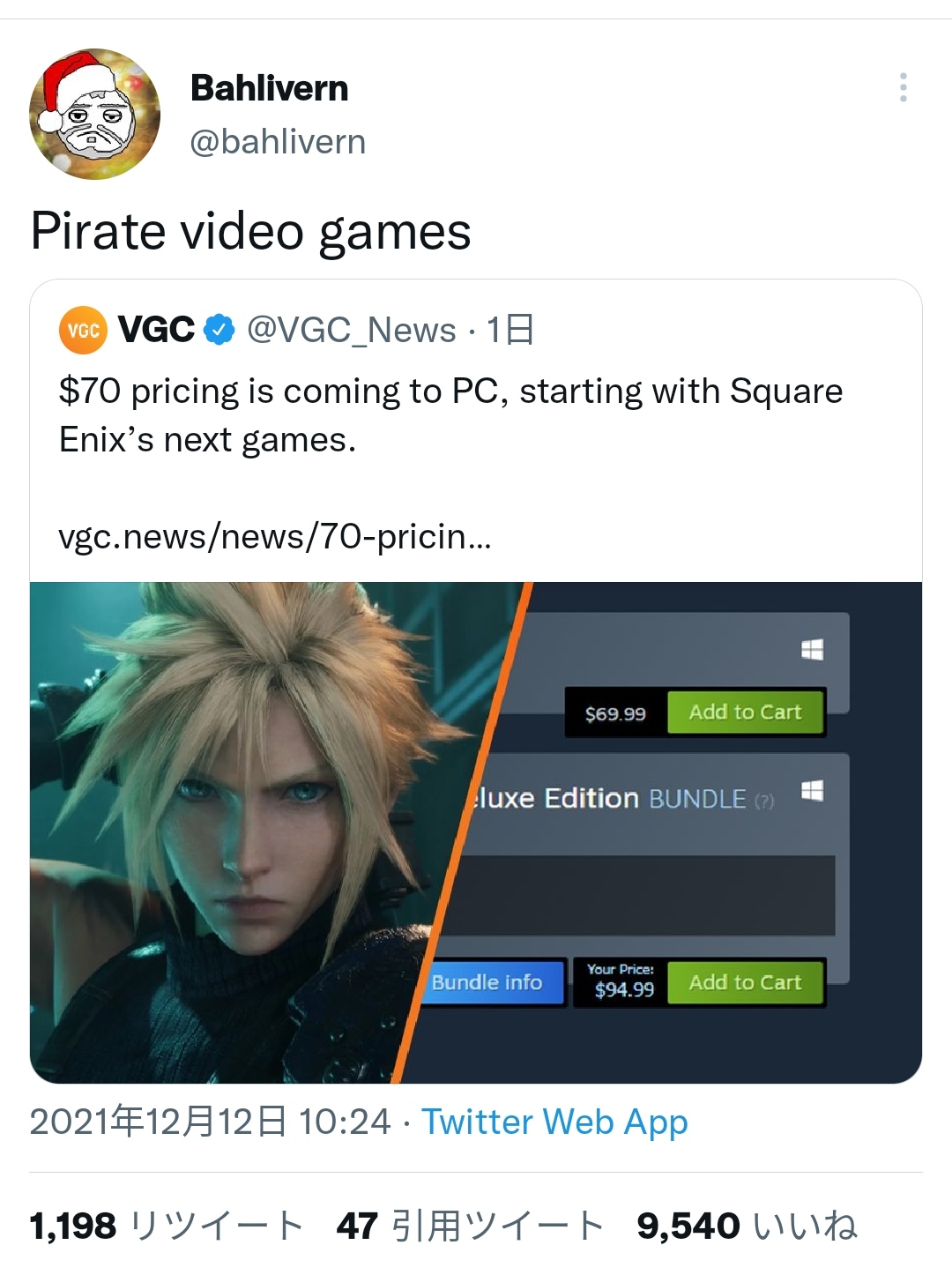The width and height of the screenshot is (952, 1275).
Task: View the 47 引用ツイート list
Action: click(x=471, y=1226)
